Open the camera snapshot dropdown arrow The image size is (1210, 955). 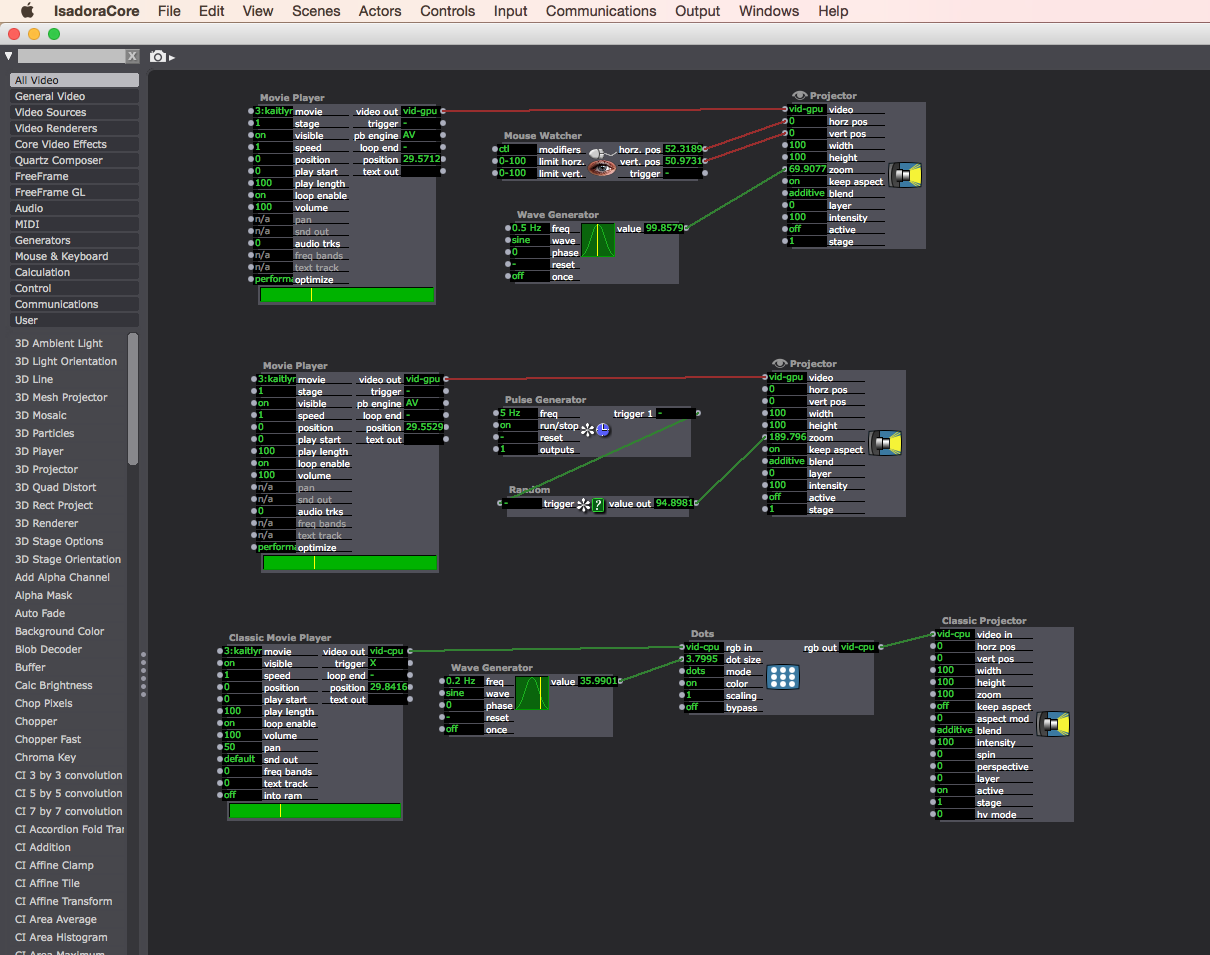172,58
